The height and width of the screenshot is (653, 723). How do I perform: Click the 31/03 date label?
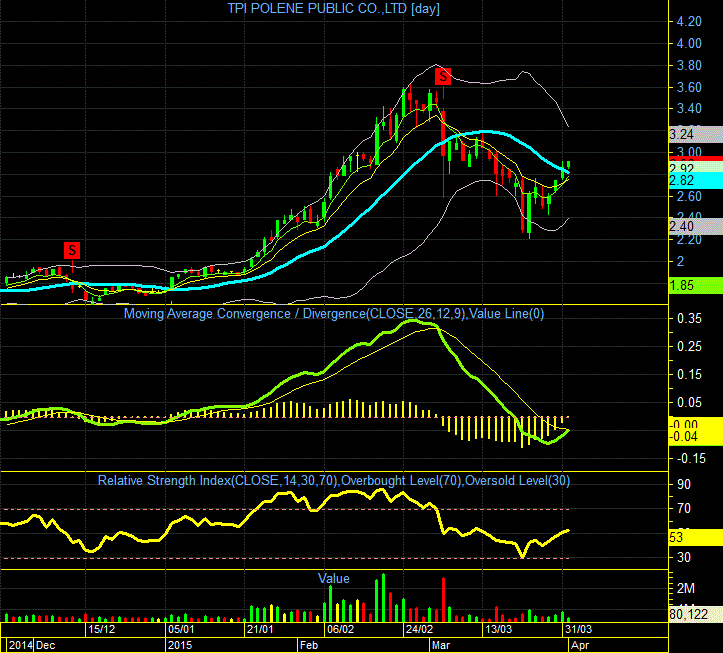(579, 629)
